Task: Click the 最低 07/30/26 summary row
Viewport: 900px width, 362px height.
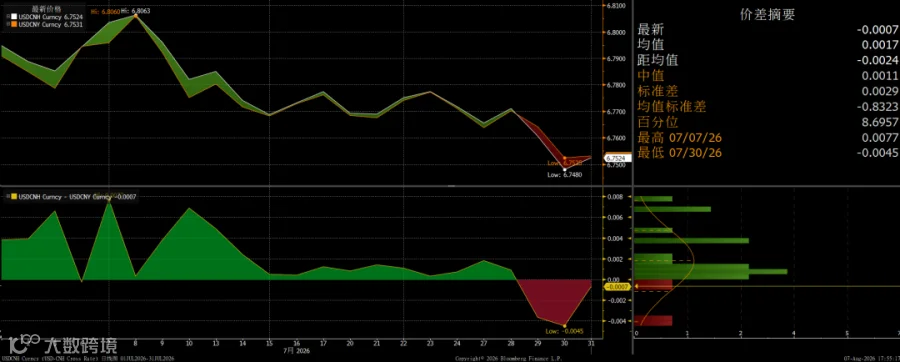Action: [x=767, y=153]
